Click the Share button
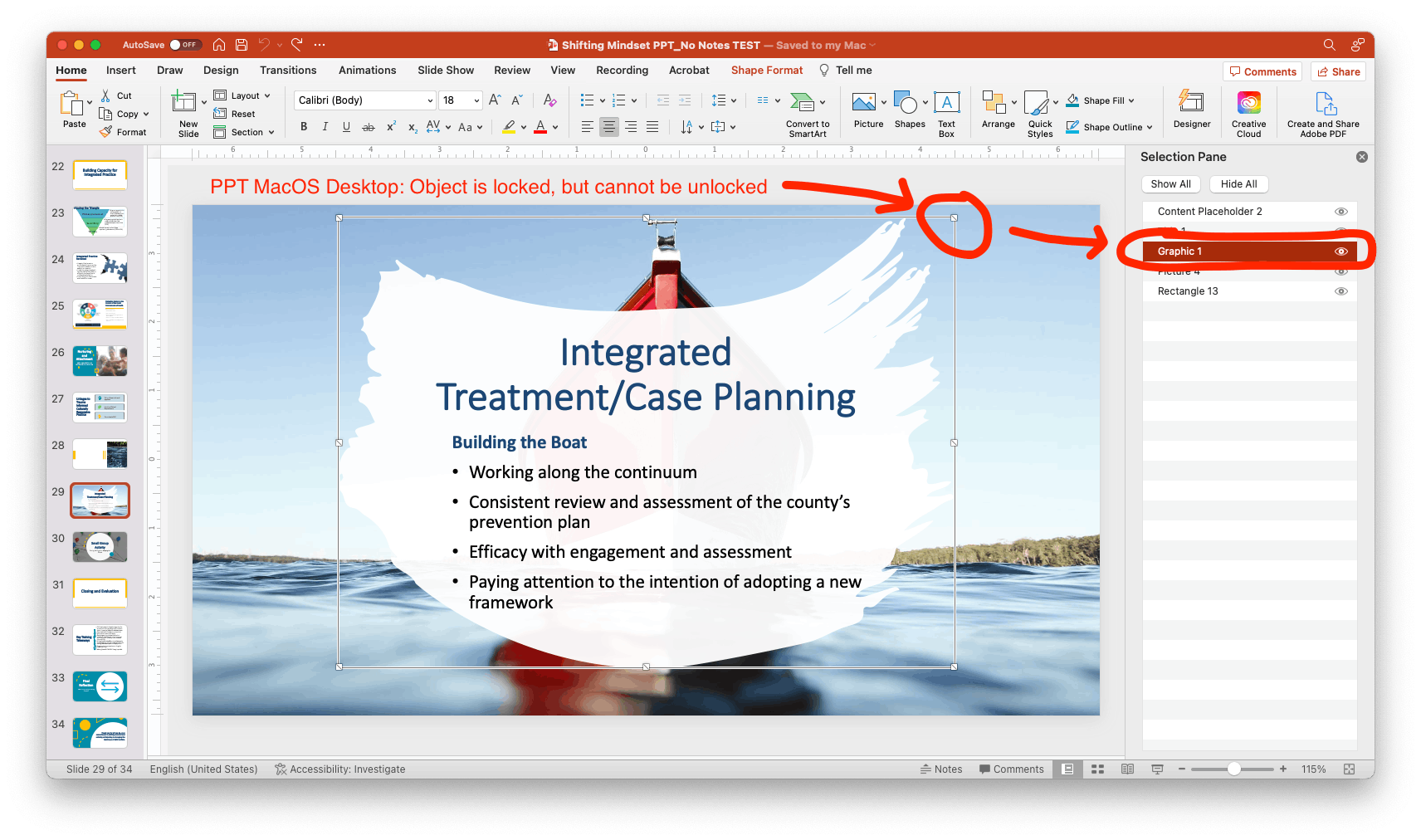The image size is (1421, 840). pos(1337,71)
